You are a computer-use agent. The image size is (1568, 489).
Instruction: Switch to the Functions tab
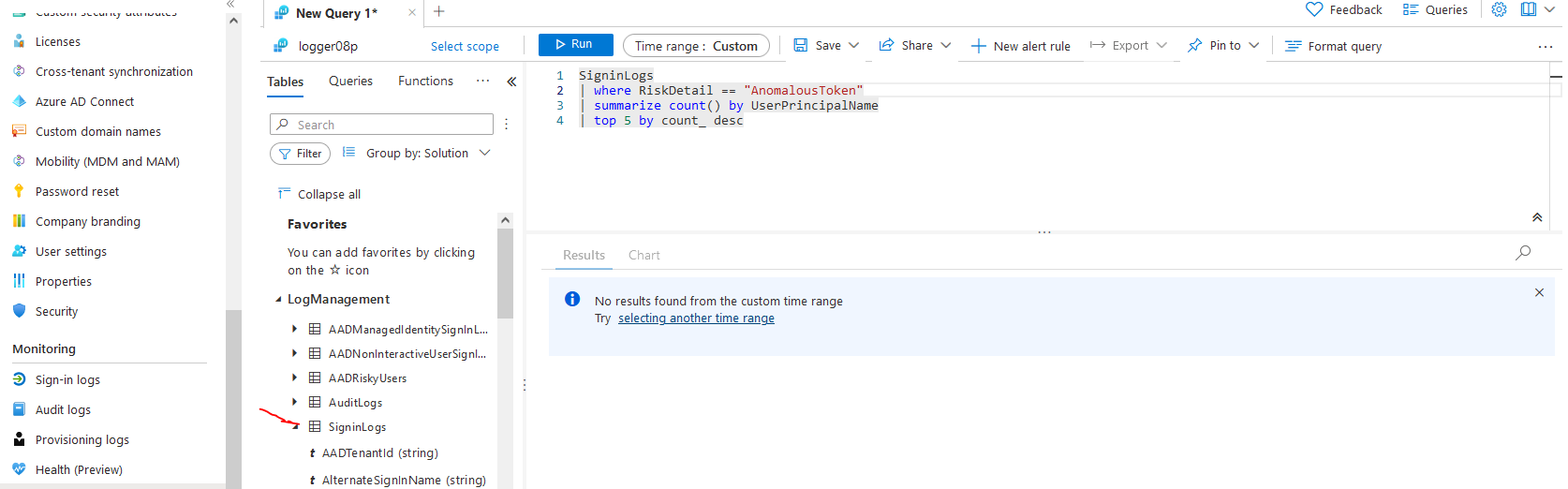coord(425,81)
